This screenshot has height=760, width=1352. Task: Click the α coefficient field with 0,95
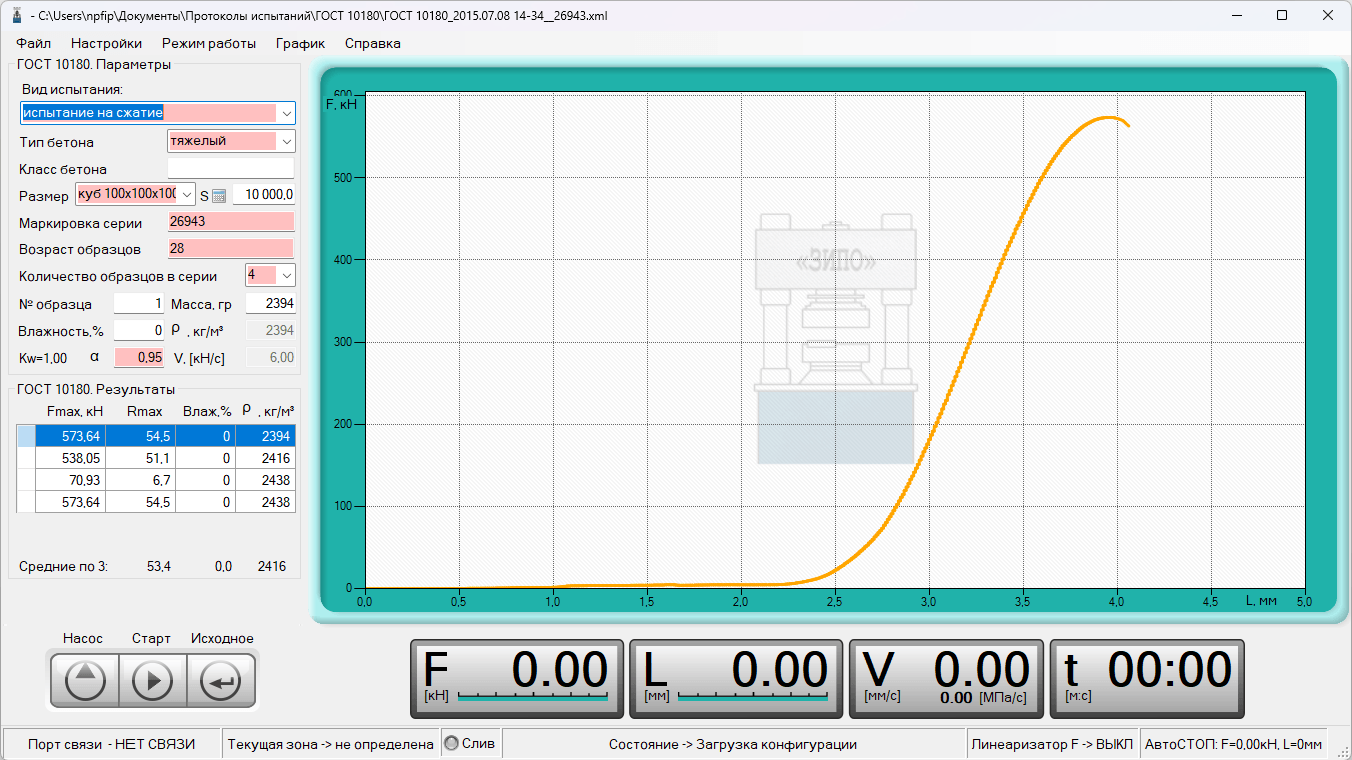pyautogui.click(x=138, y=357)
